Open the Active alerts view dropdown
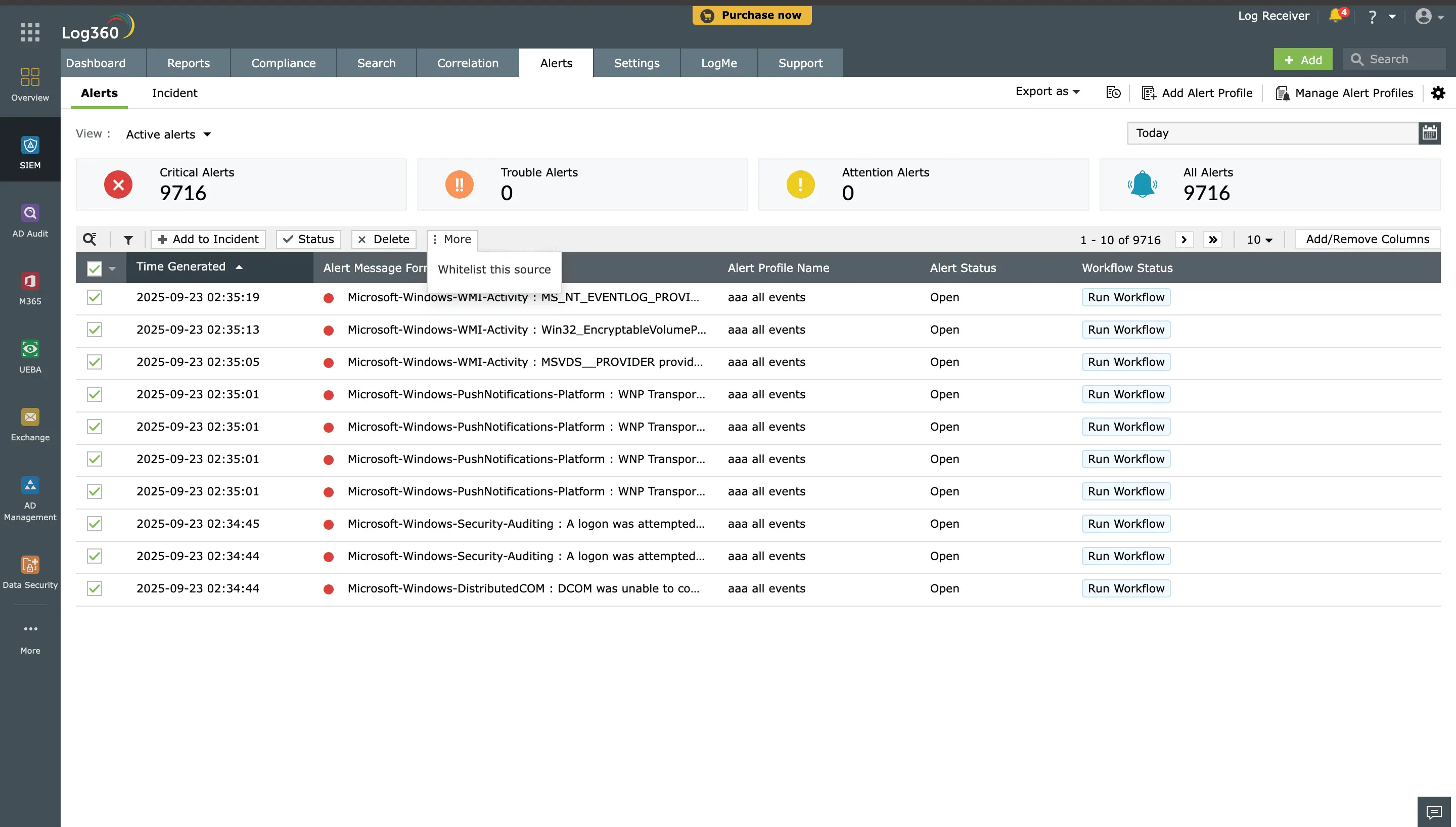Image resolution: width=1456 pixels, height=827 pixels. click(167, 134)
